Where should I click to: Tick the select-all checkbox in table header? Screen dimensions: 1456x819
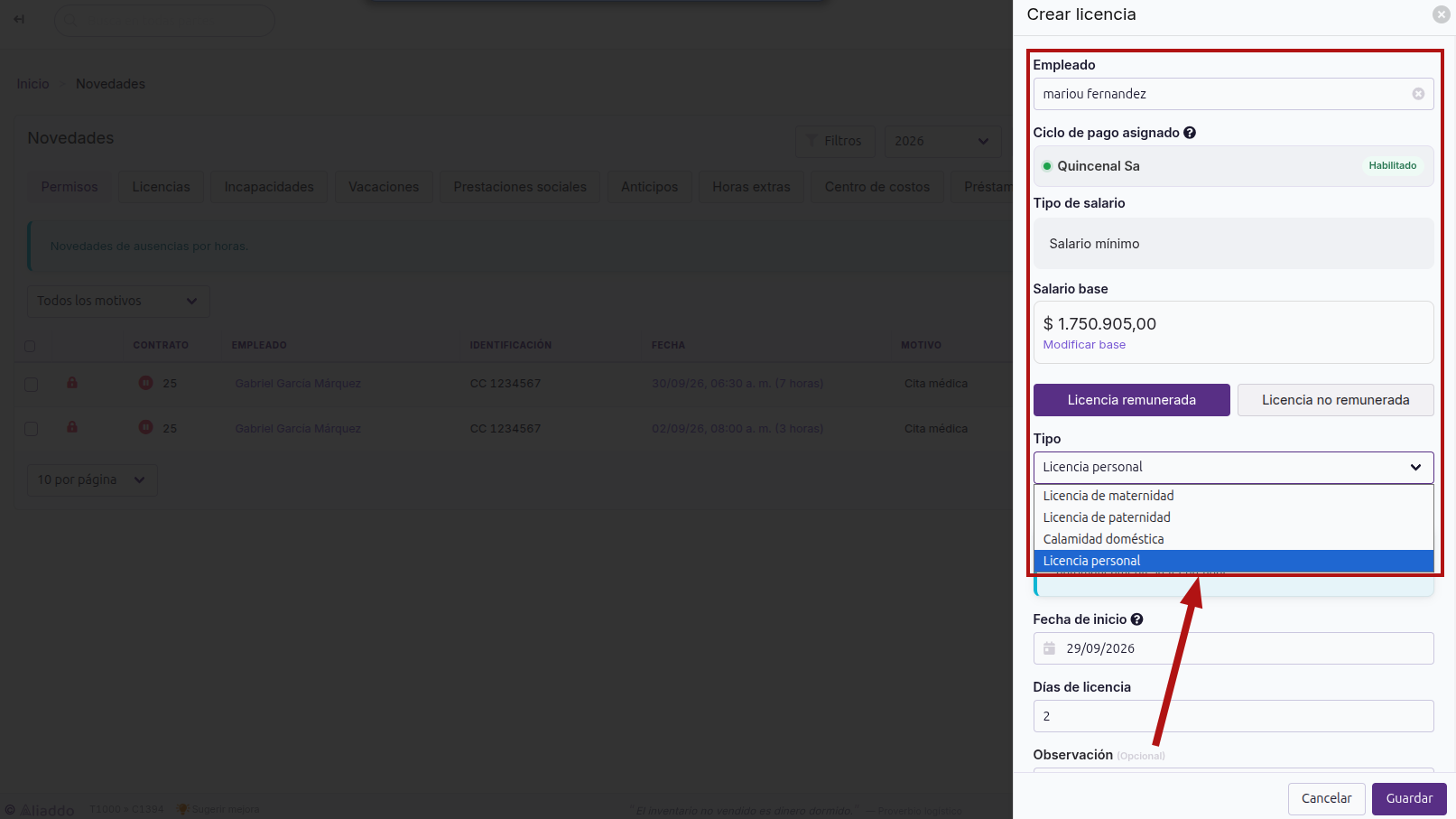coord(30,346)
